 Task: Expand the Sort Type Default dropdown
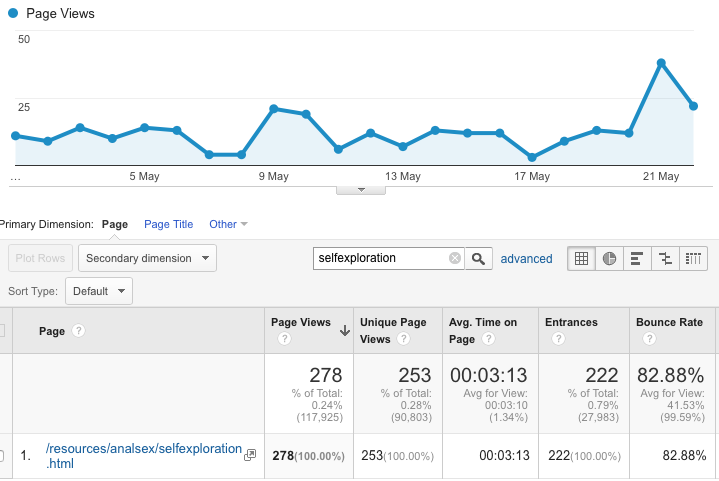99,291
